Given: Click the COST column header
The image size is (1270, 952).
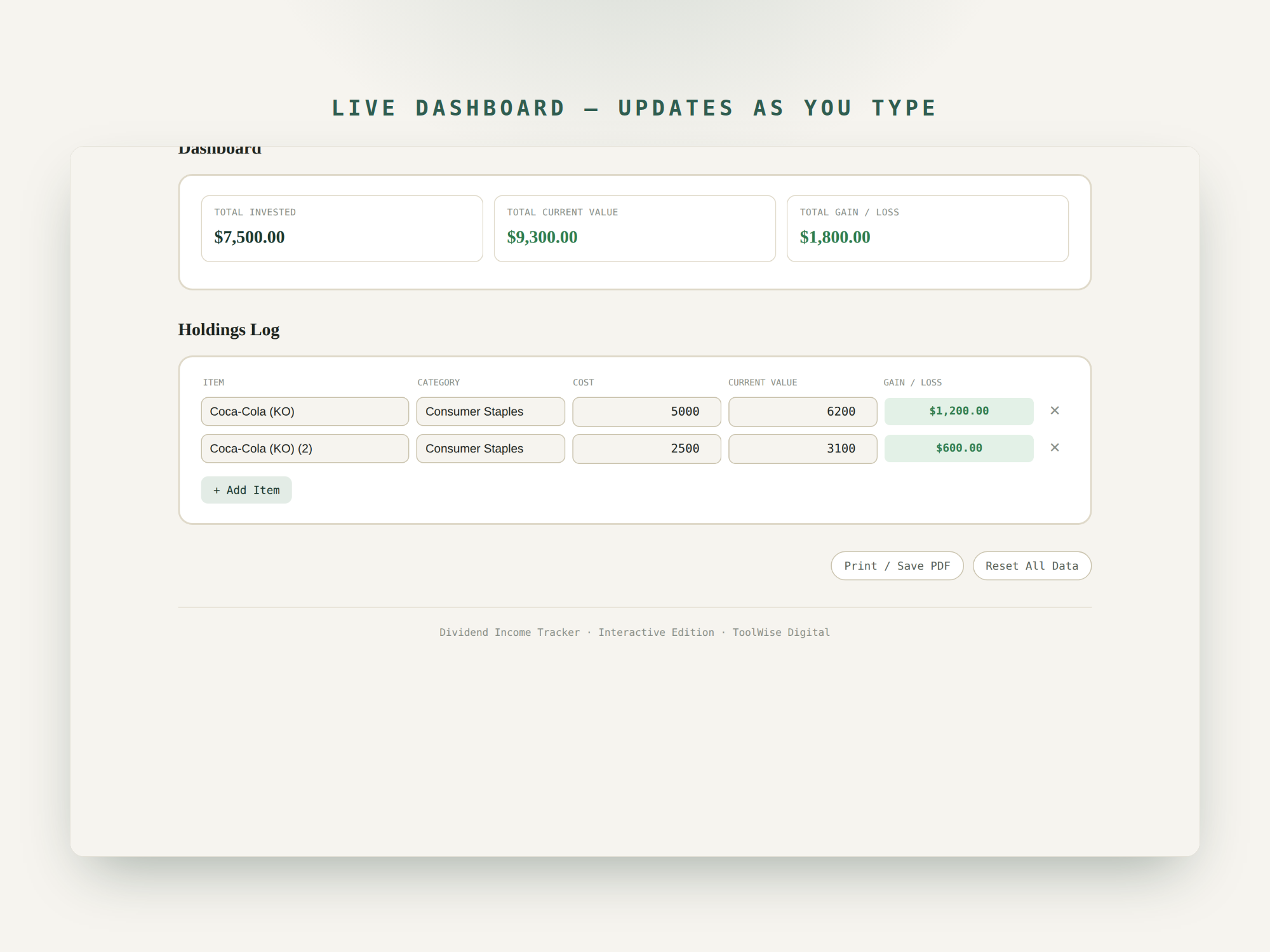Looking at the screenshot, I should (x=583, y=382).
